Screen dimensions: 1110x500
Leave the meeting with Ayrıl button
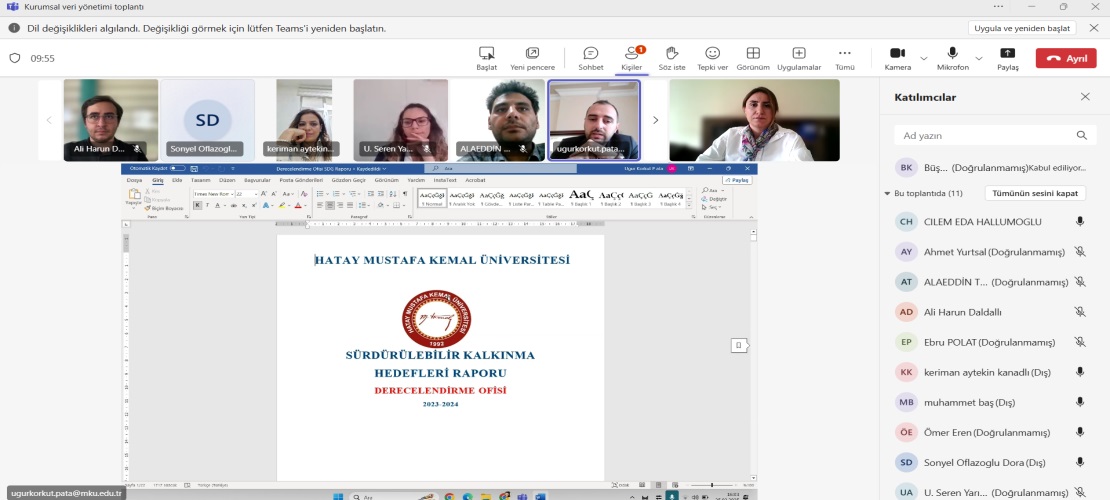point(1066,58)
